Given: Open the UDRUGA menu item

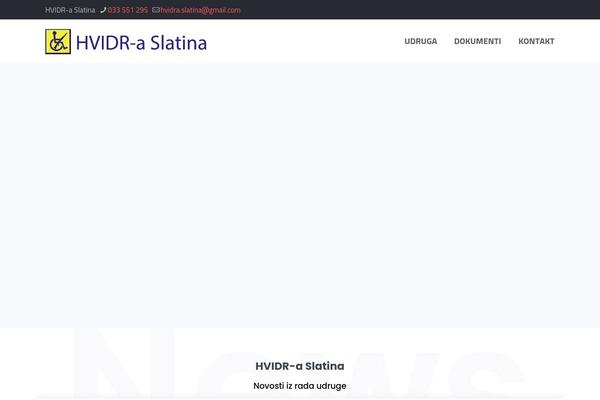Looking at the screenshot, I should (x=421, y=41).
